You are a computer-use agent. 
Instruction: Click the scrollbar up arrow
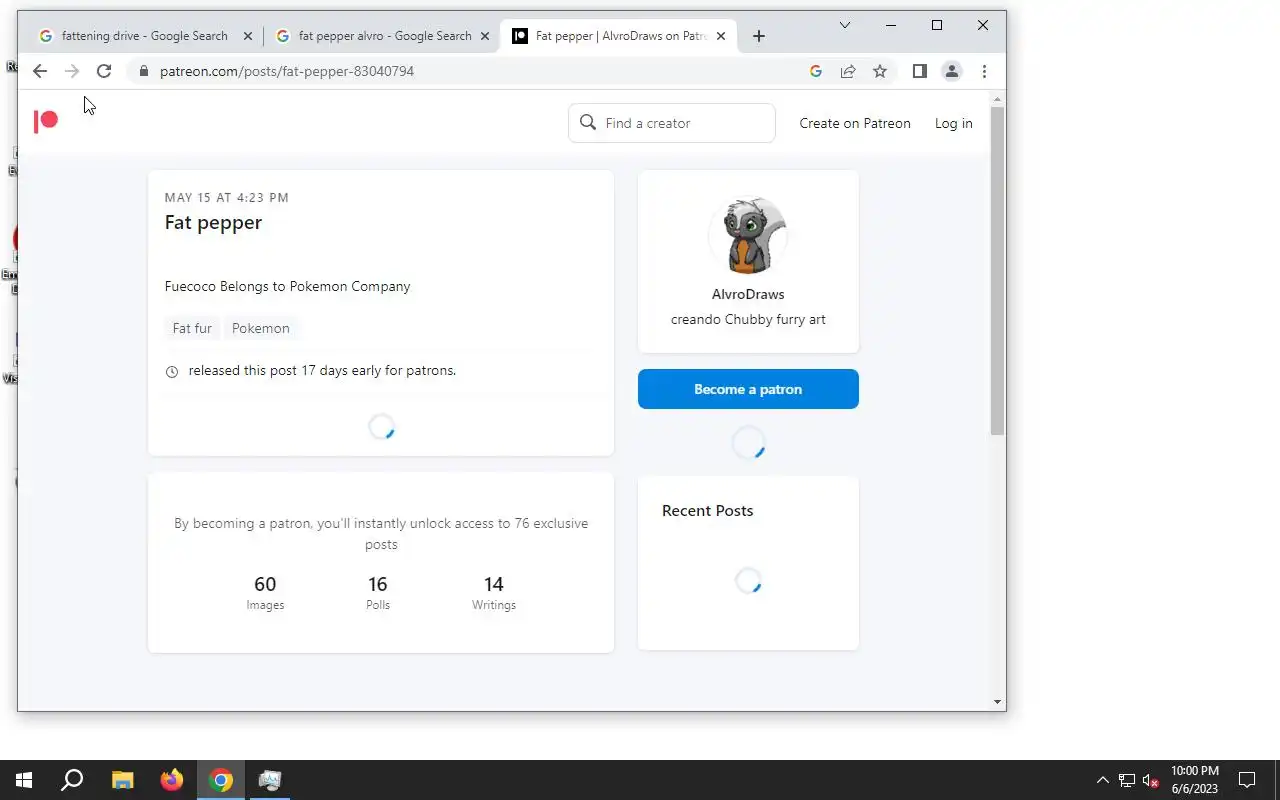(997, 98)
